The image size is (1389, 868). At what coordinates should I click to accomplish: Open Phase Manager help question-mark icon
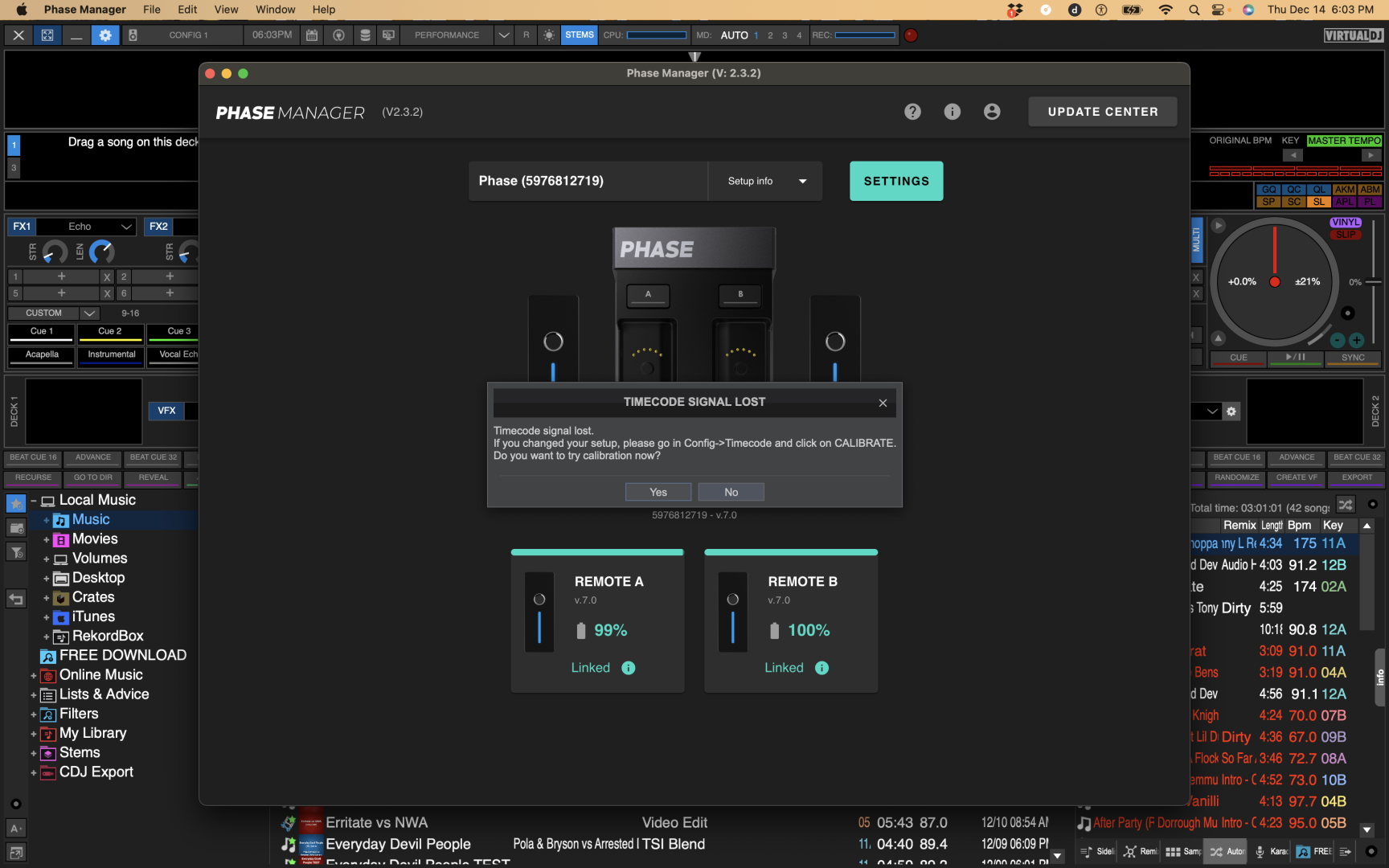[x=912, y=112]
